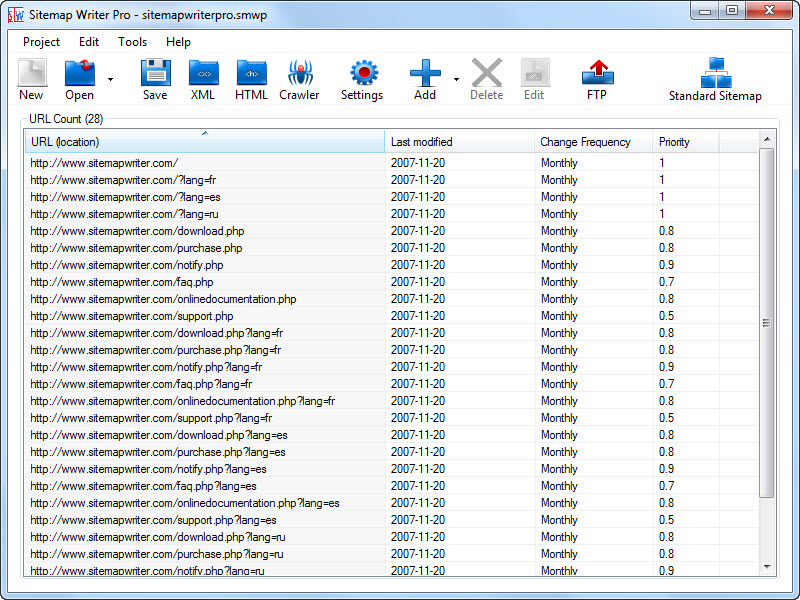Select the support.php URL row without lang
Viewport: 800px width, 600px height.
point(391,316)
